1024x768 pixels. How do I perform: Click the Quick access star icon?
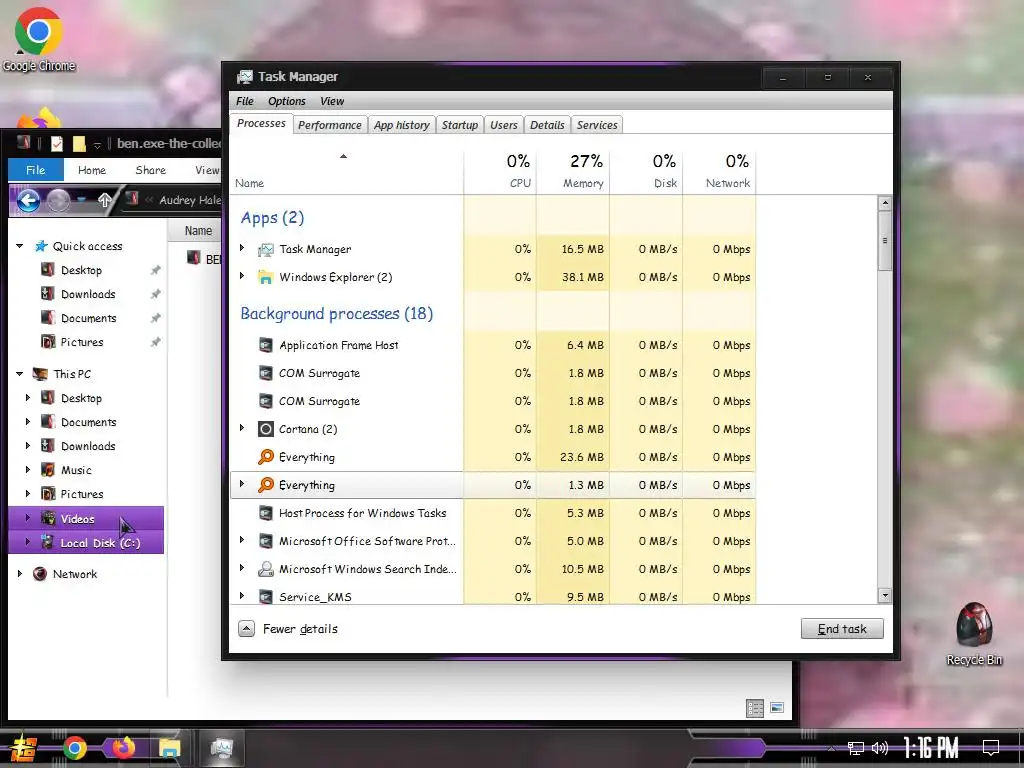[41, 246]
